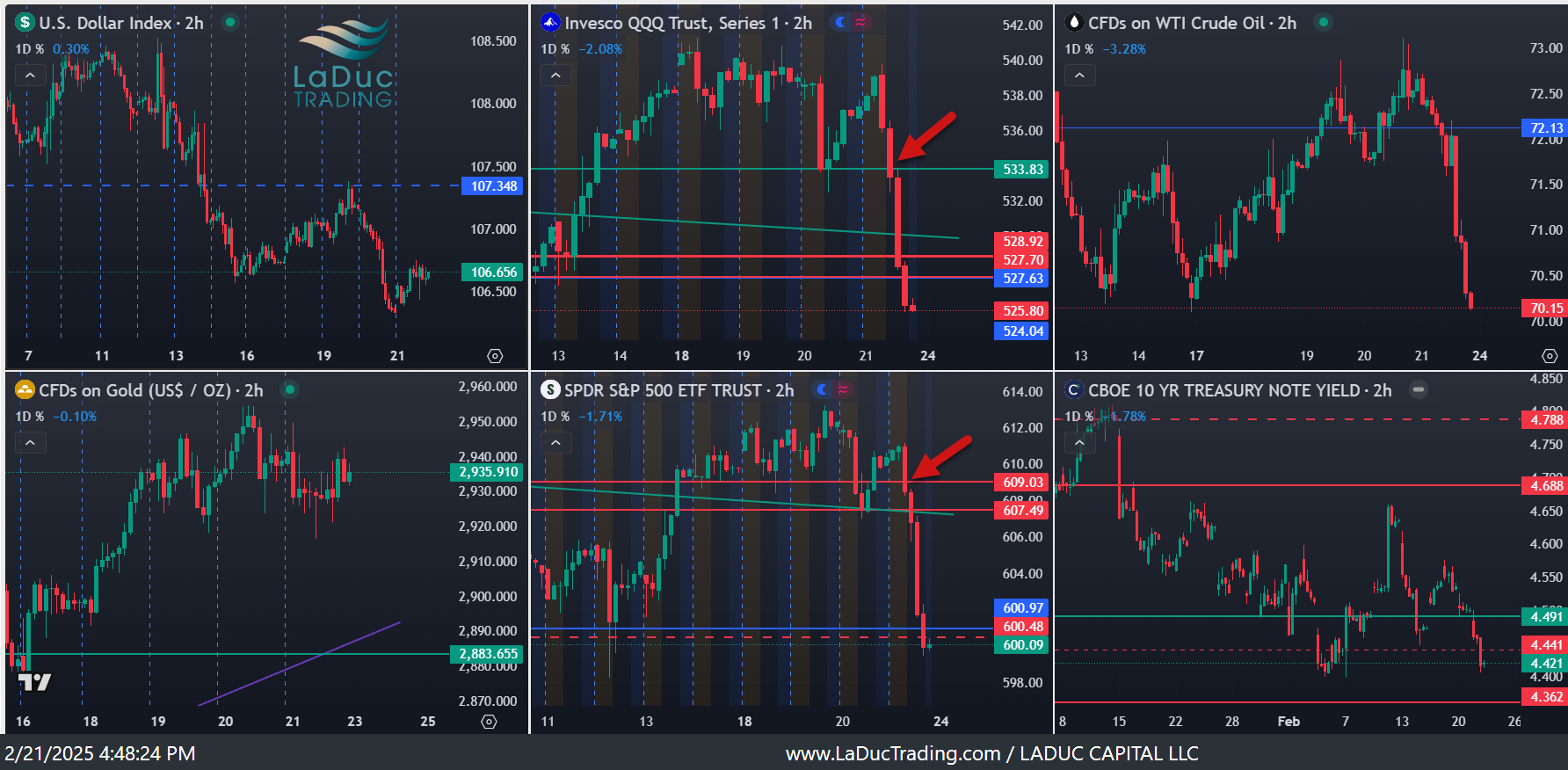The image size is (1568, 770).
Task: Click the green 4.491 yield label
Action: [x=1545, y=617]
